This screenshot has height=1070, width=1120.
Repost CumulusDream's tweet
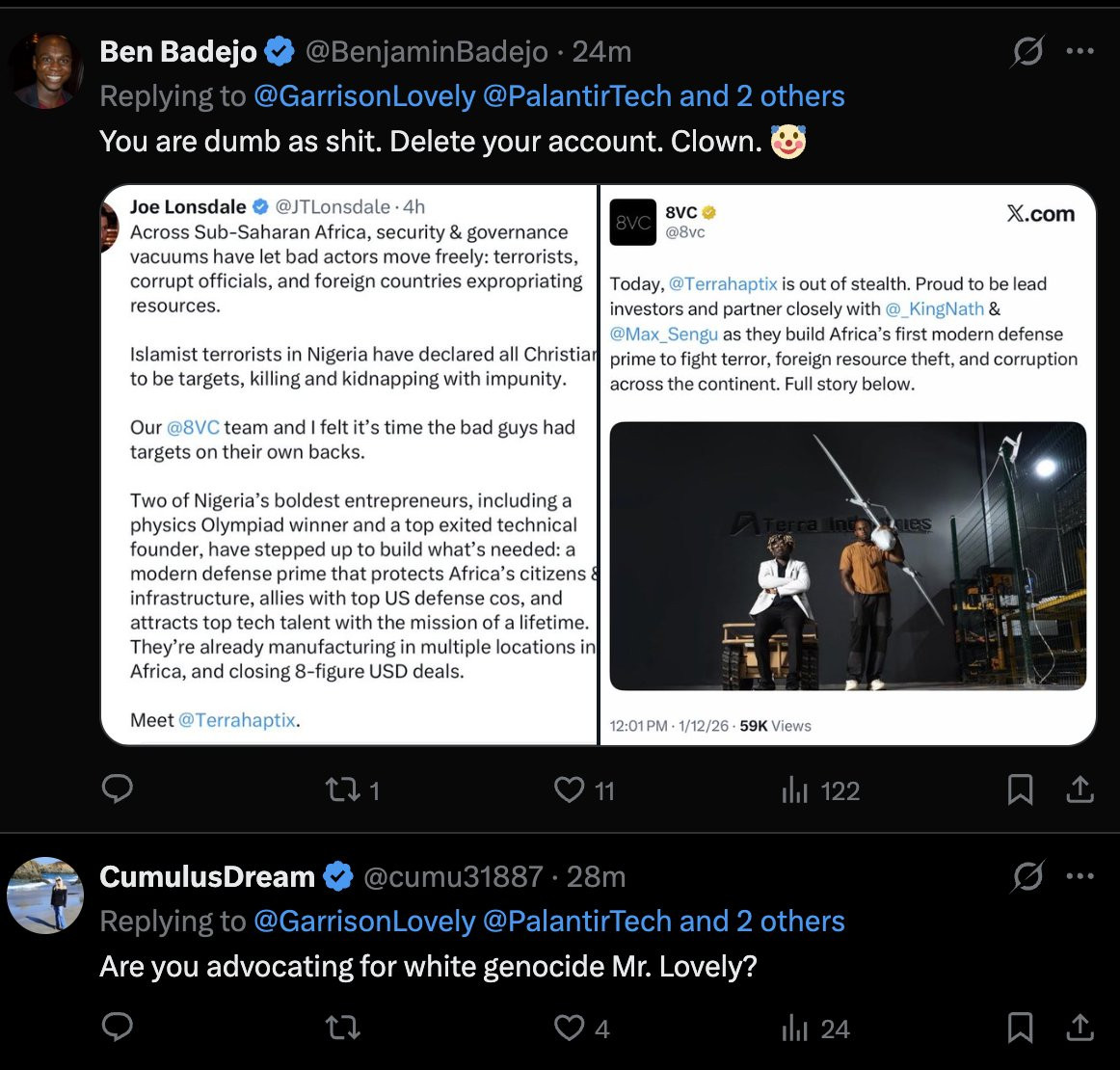(342, 1029)
